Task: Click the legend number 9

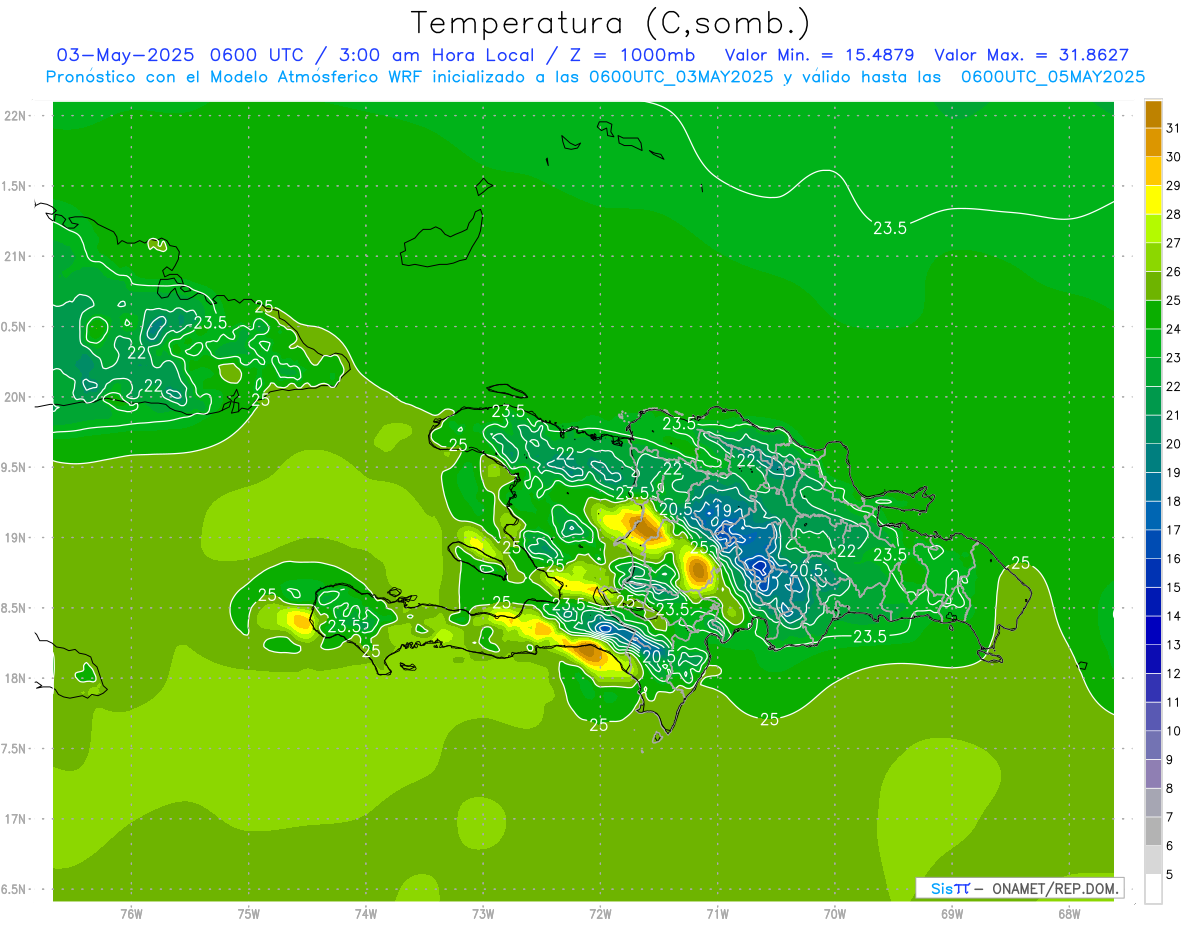Action: [x=1170, y=760]
